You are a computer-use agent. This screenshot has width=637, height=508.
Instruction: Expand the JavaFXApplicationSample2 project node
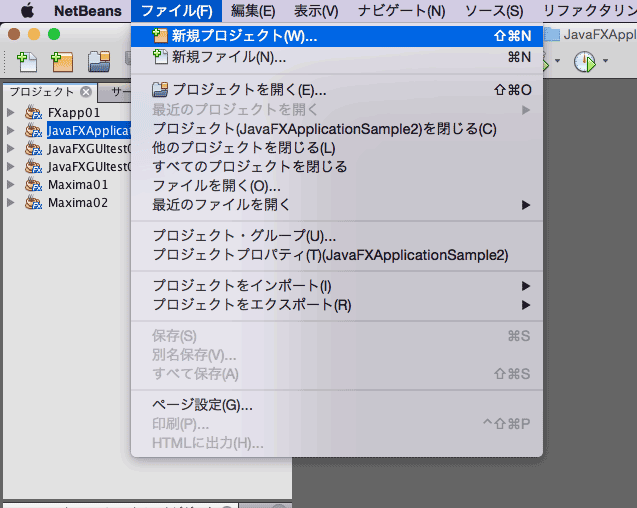pos(11,130)
